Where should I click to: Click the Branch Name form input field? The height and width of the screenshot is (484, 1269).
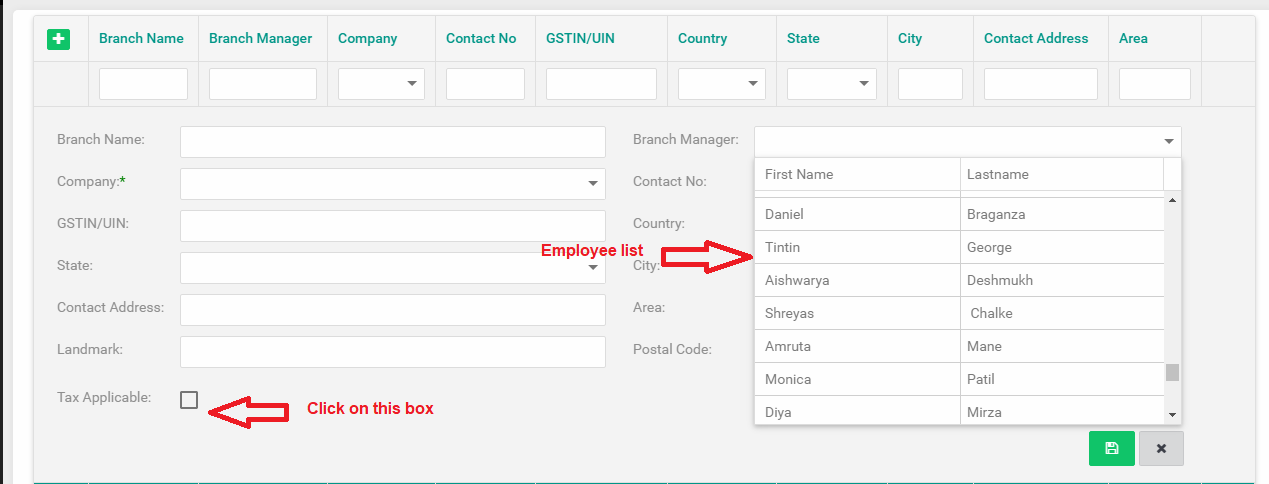pyautogui.click(x=392, y=142)
